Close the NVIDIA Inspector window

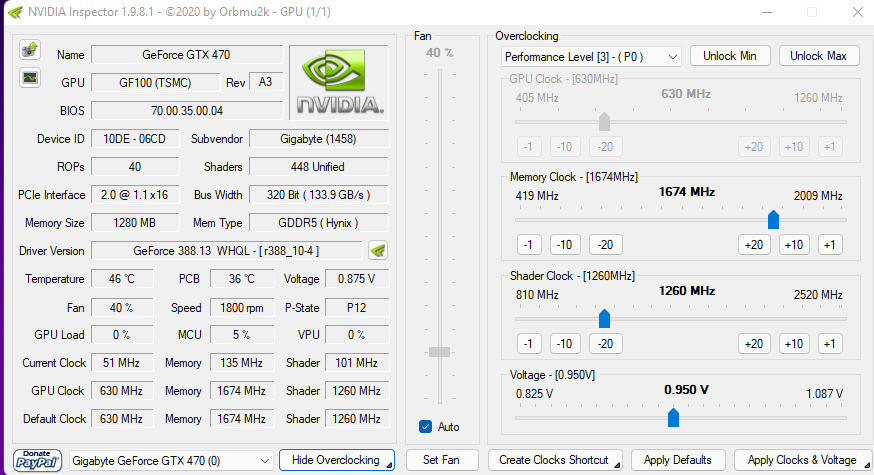coord(858,12)
